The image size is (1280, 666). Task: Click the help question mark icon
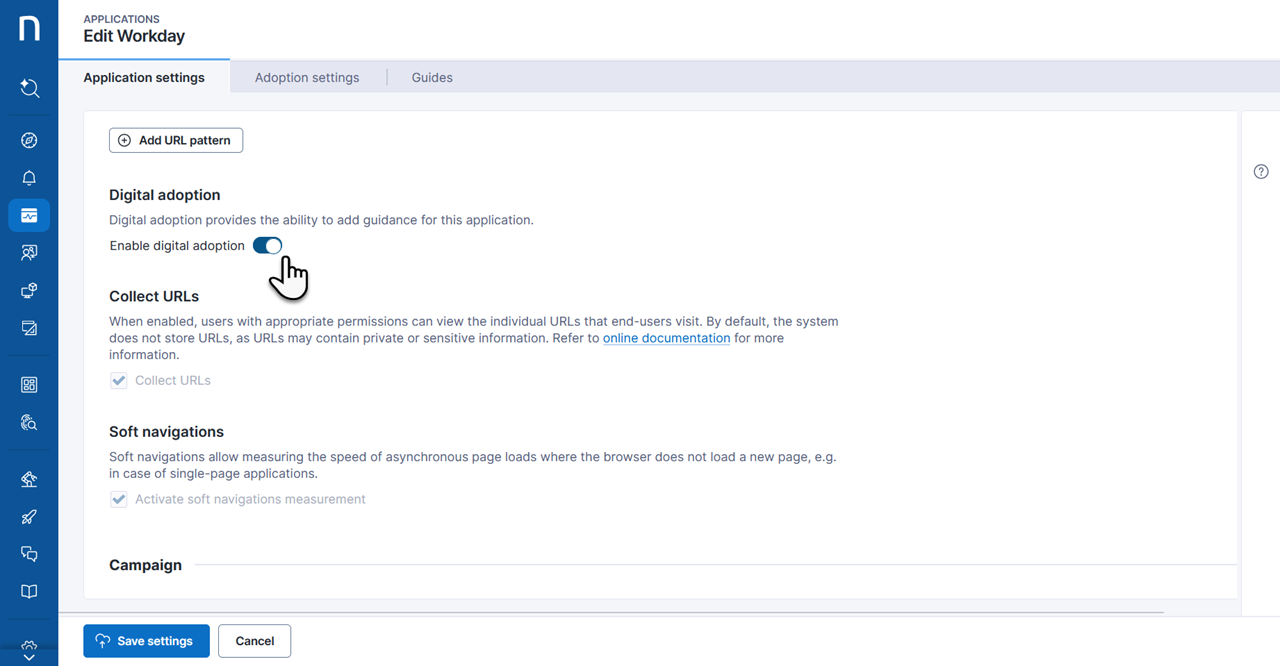click(1261, 172)
